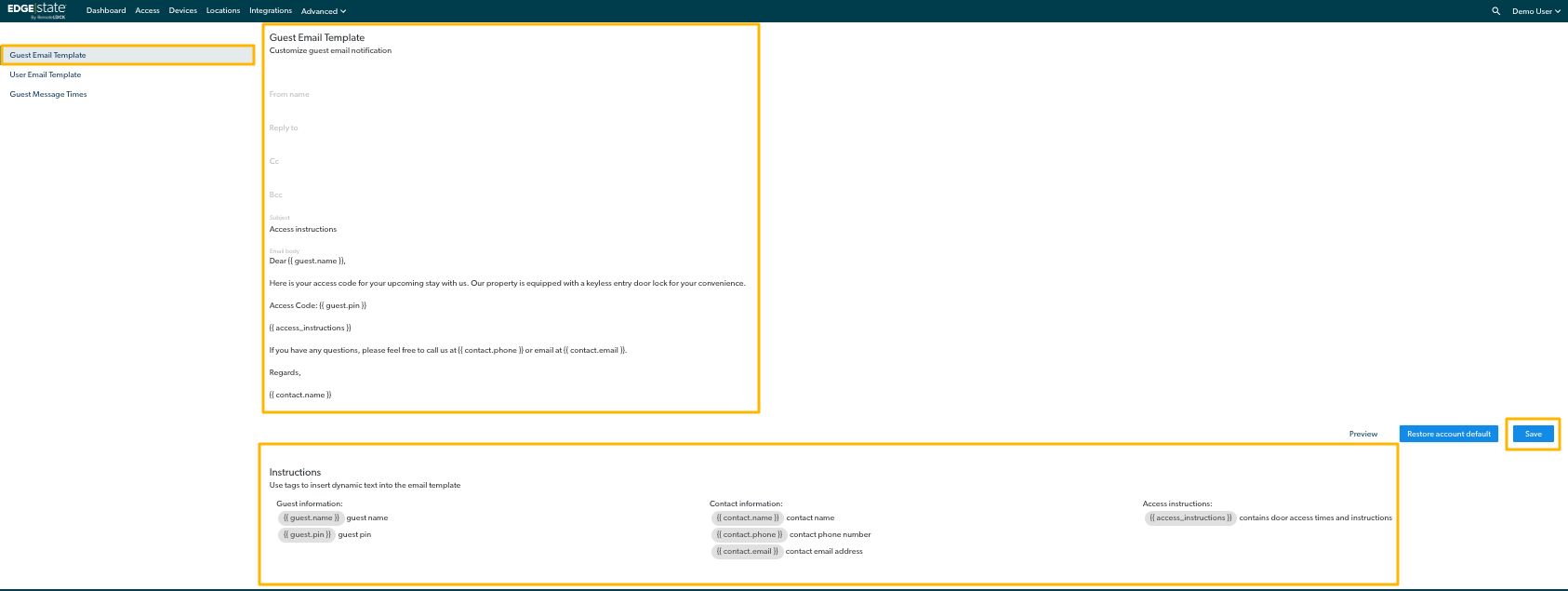
Task: Switch to User Email Template
Action: click(46, 74)
